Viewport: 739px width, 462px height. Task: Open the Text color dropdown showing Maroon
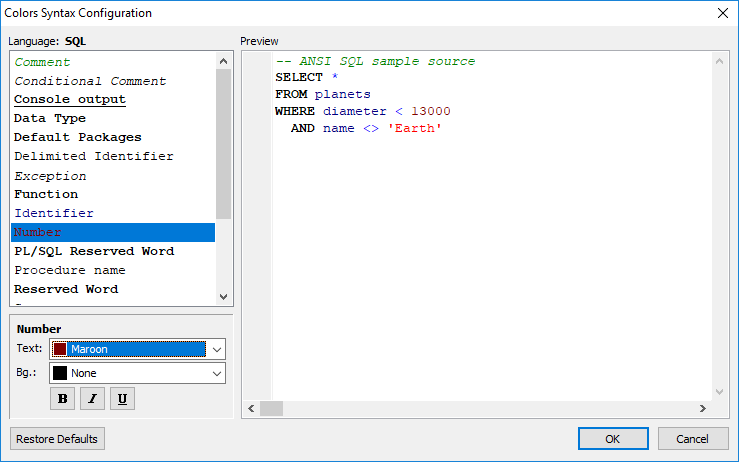click(x=138, y=349)
